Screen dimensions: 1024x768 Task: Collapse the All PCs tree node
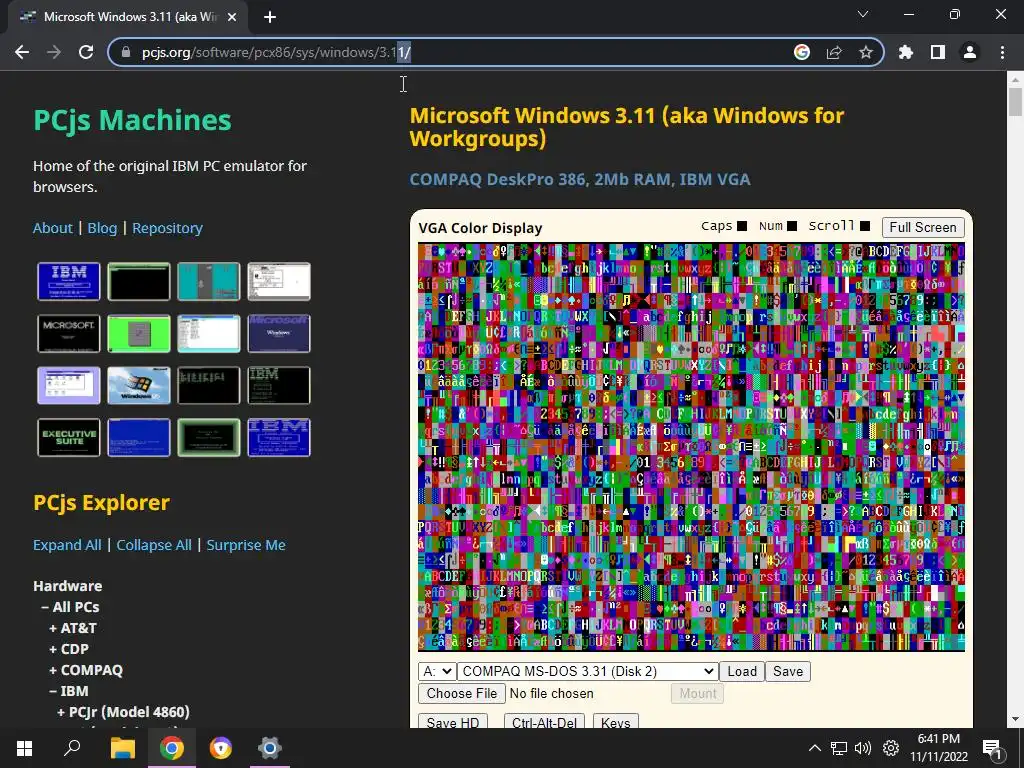[x=70, y=607]
